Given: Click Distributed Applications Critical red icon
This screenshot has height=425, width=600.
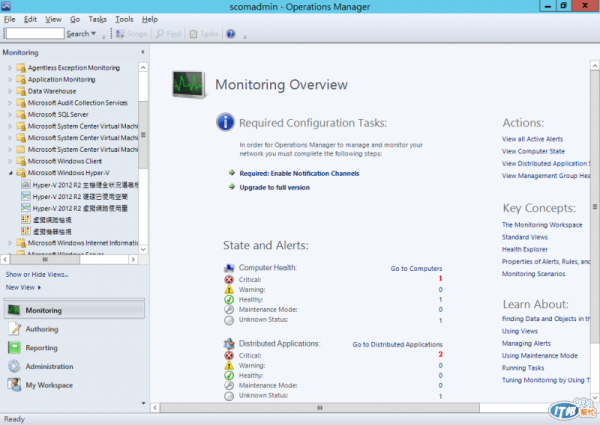Looking at the screenshot, I should 229,355.
